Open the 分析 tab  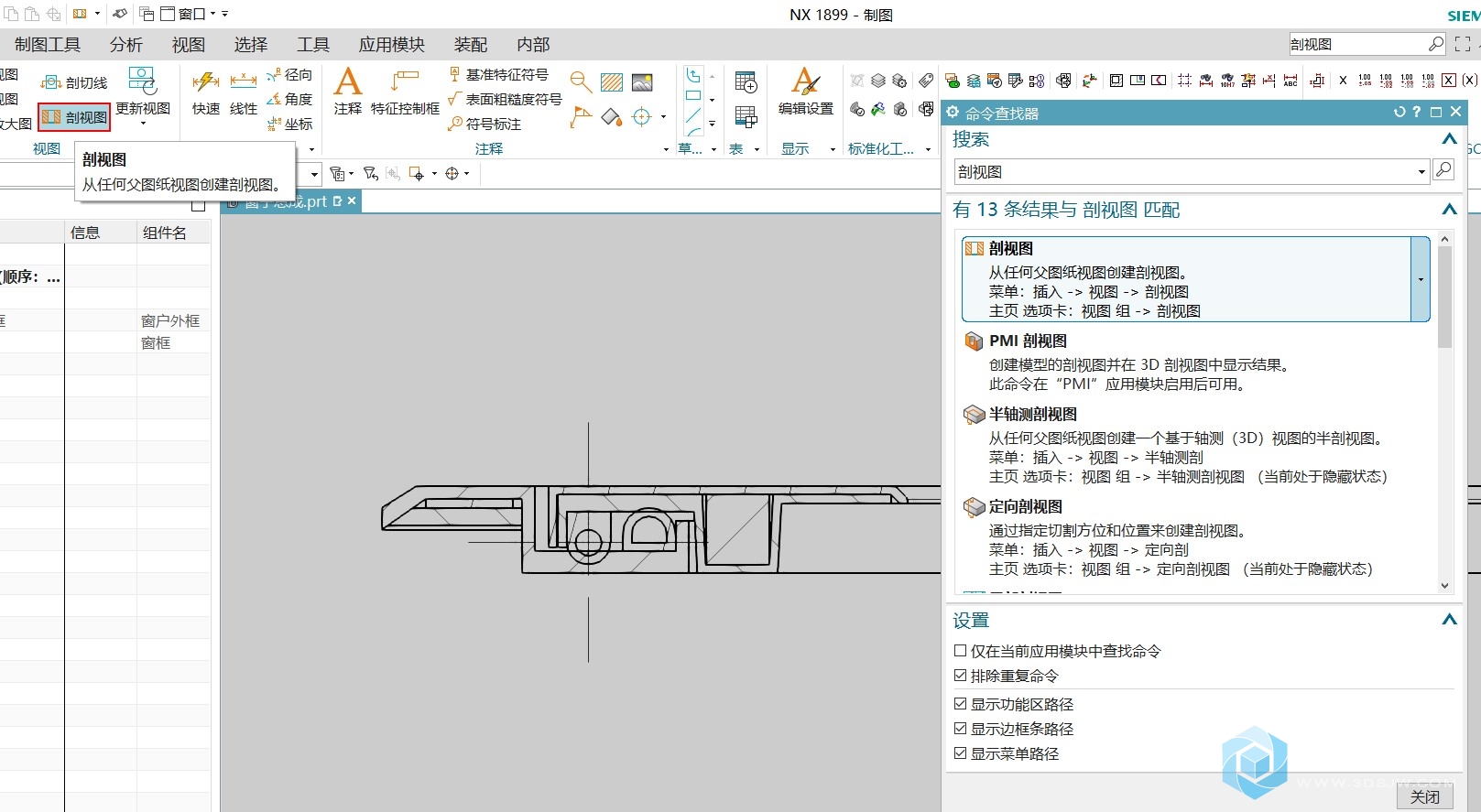pos(126,45)
